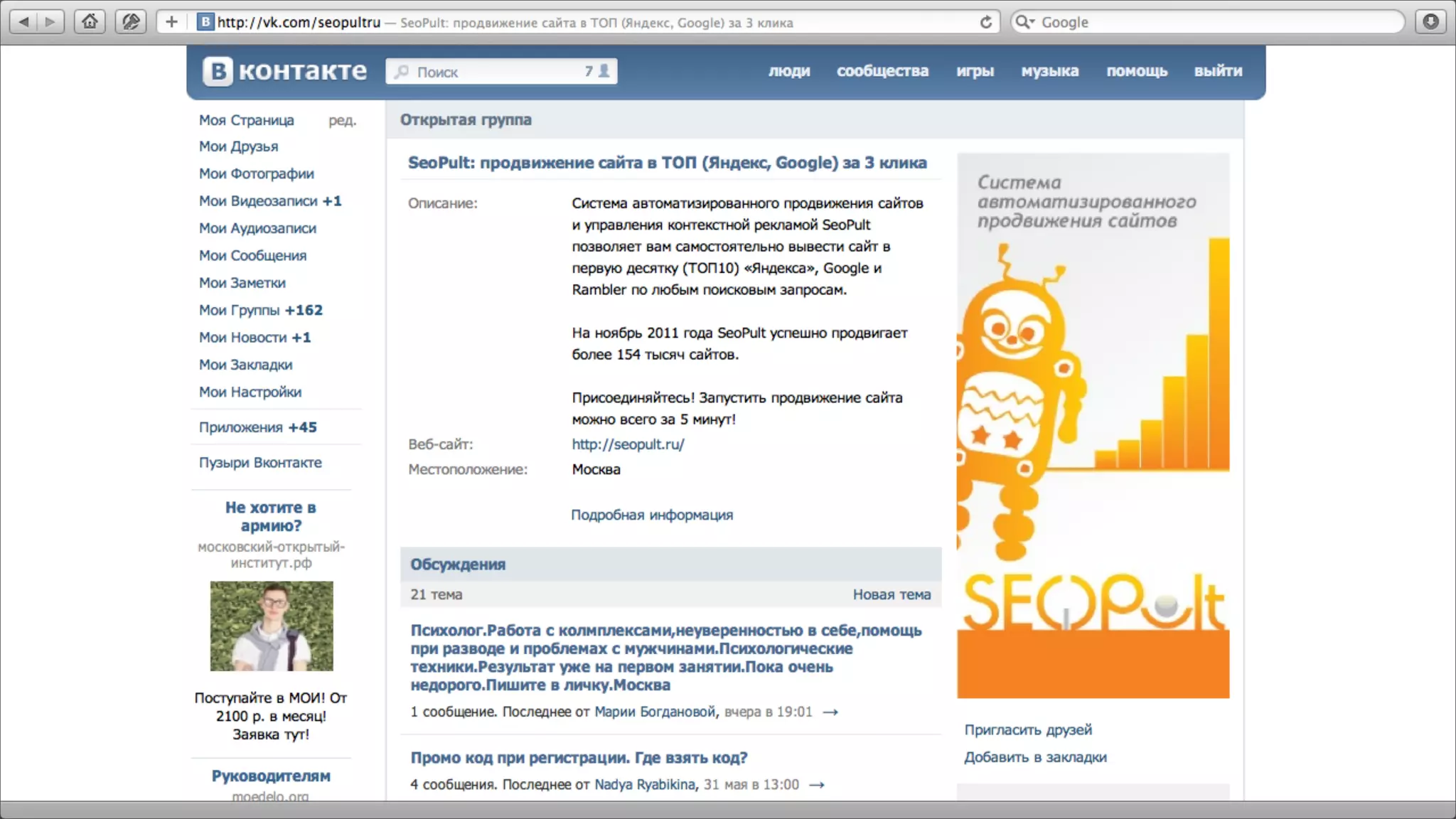
Task: Open Мои Группы in sidebar
Action: (x=240, y=310)
